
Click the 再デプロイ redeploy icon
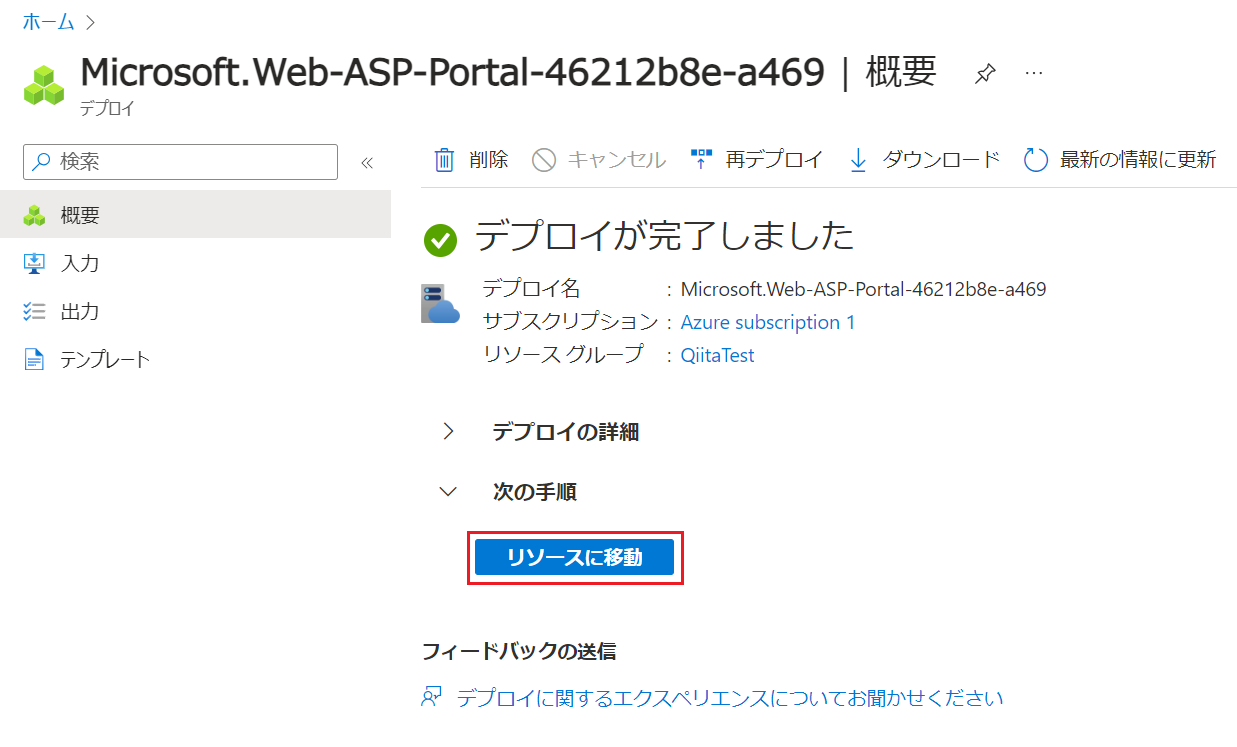(x=701, y=159)
